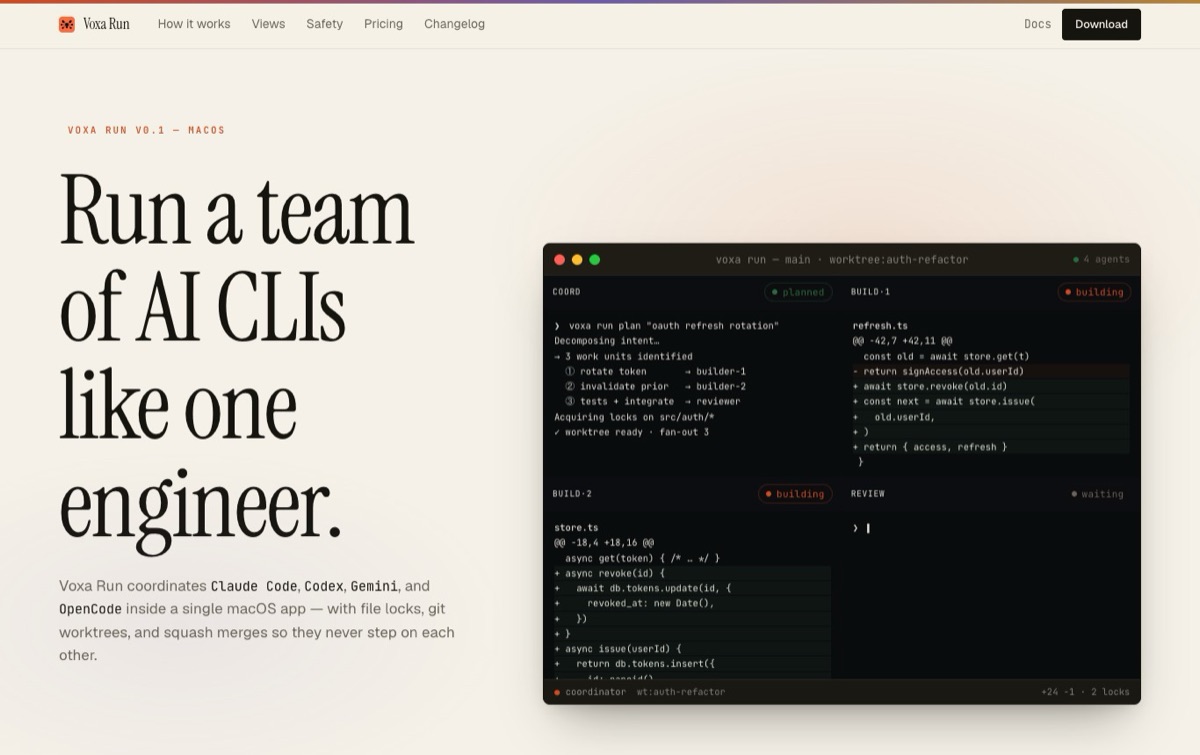Click the Voxa Run logo icon

coord(67,24)
